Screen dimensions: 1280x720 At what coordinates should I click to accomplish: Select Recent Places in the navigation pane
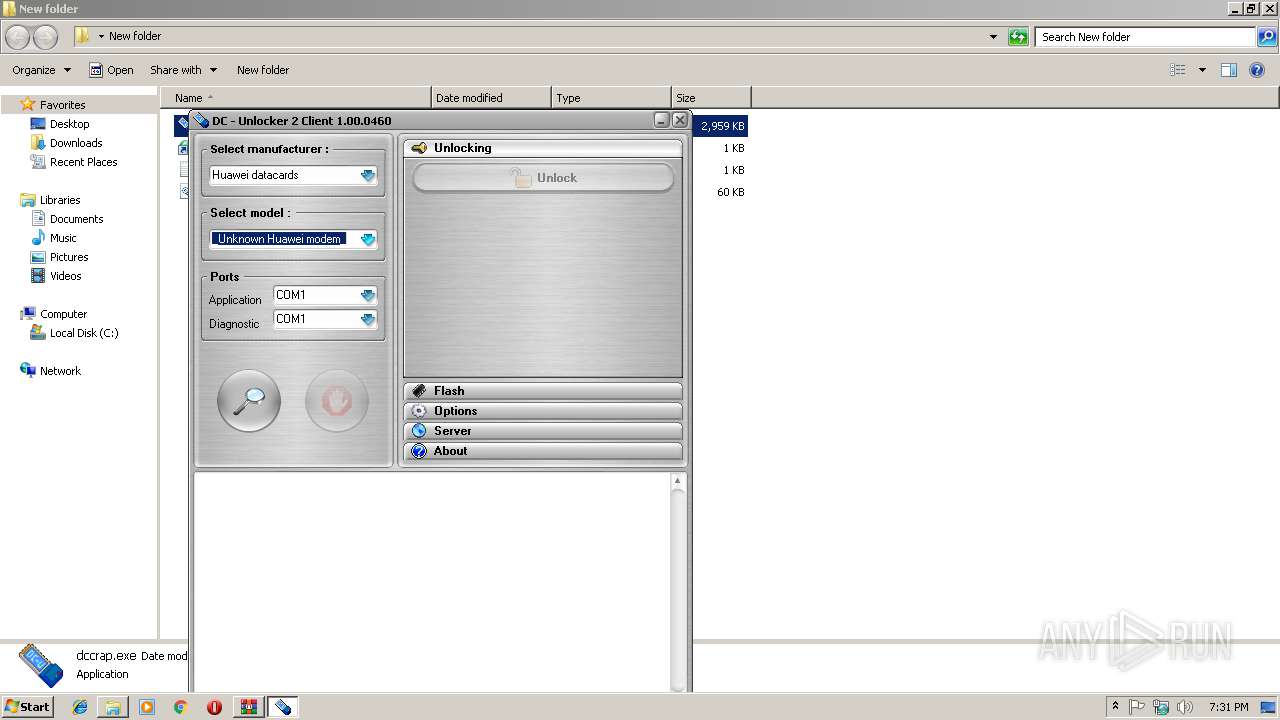point(83,162)
